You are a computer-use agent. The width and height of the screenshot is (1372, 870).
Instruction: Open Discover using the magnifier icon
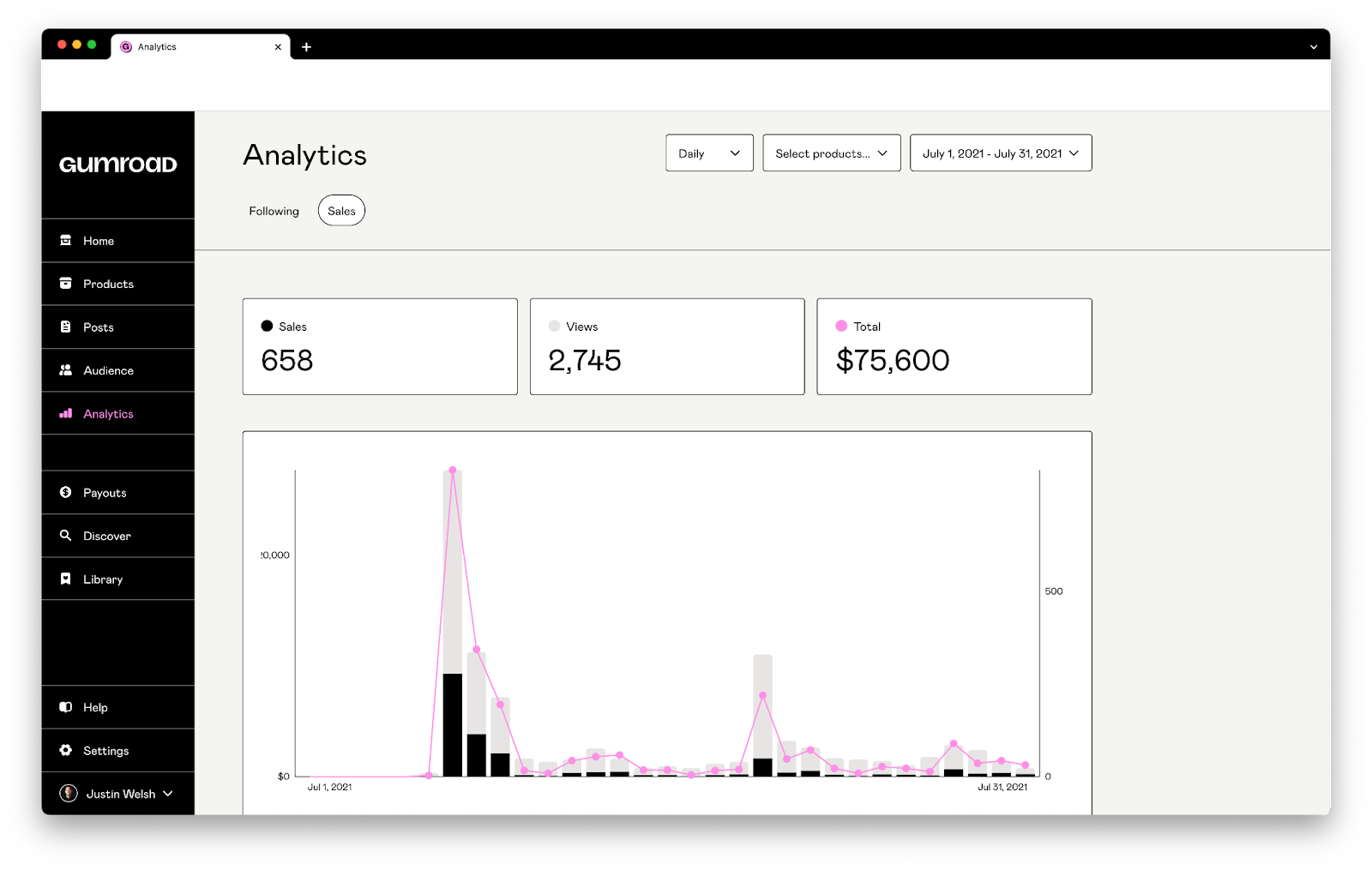tap(65, 536)
